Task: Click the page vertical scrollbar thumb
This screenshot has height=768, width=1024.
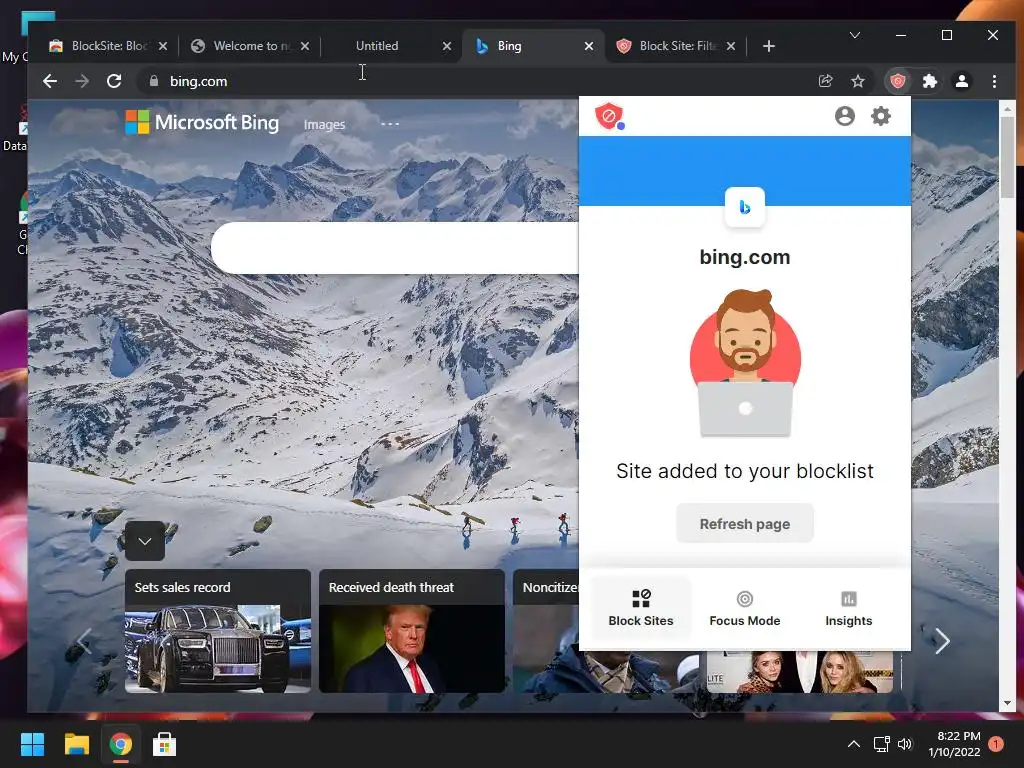Action: (x=1007, y=157)
